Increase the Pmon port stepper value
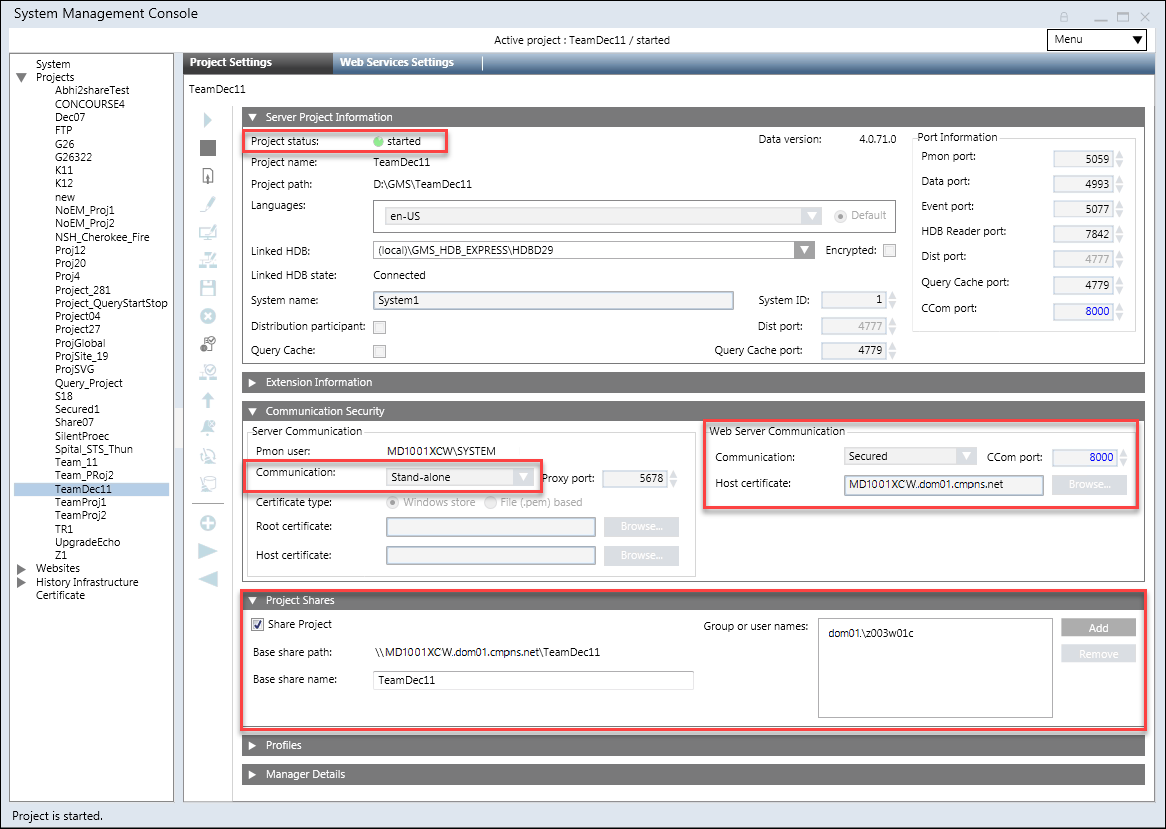 point(1119,153)
